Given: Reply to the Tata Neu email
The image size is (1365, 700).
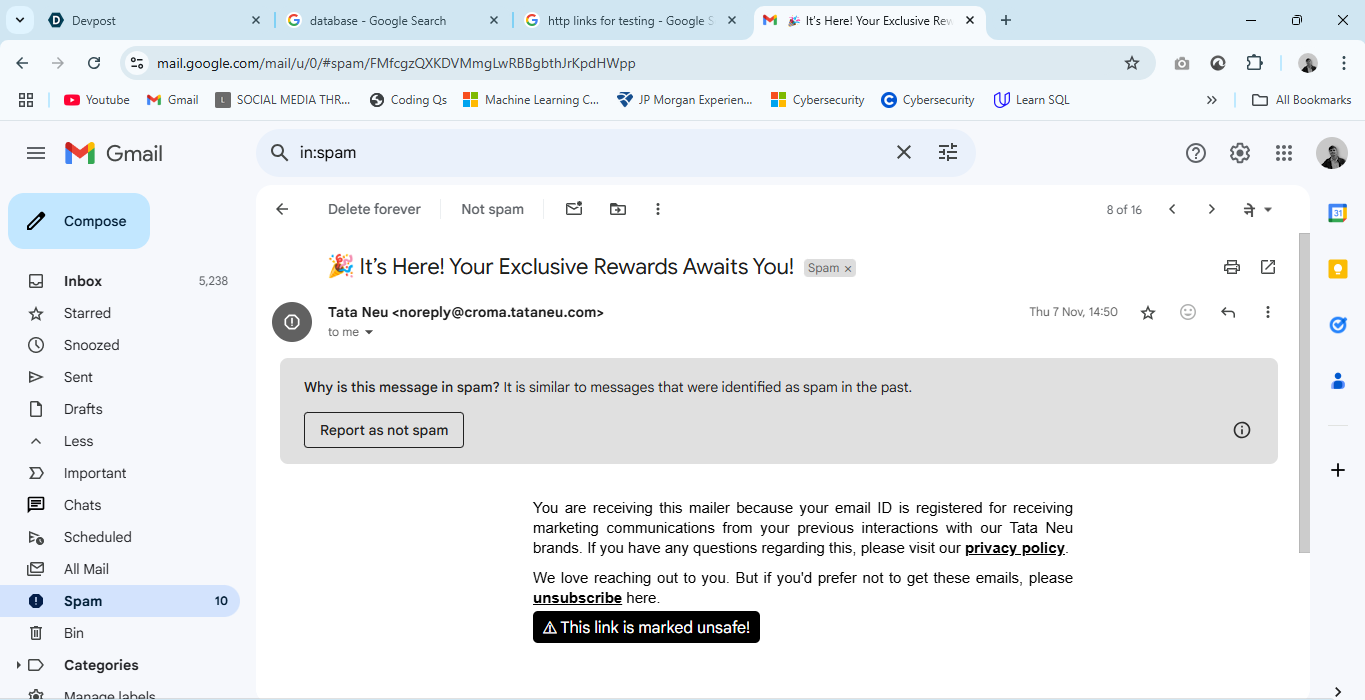Looking at the screenshot, I should [x=1228, y=312].
